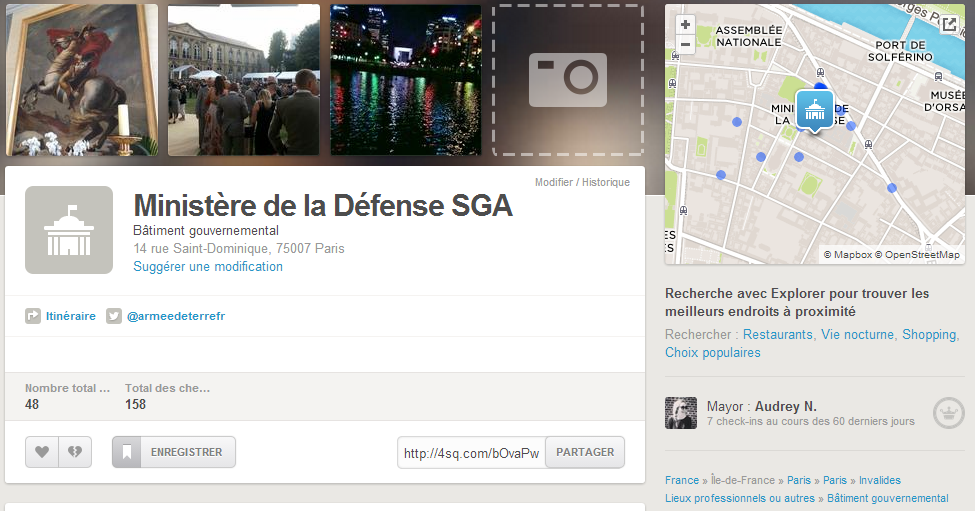Open Bâtiment gouvernemental breadcrumb link

tap(887, 498)
